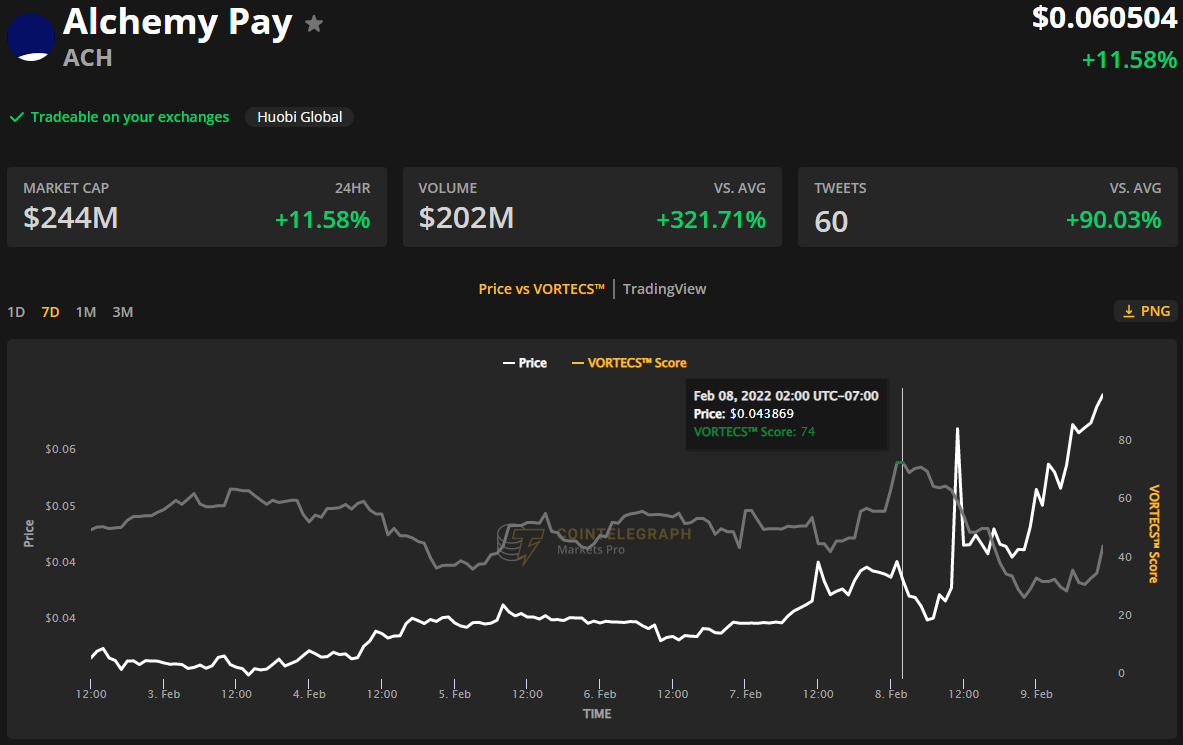Screen dimensions: 1183x745
Task: Click the Huobi Global exchange badge
Action: tap(299, 117)
